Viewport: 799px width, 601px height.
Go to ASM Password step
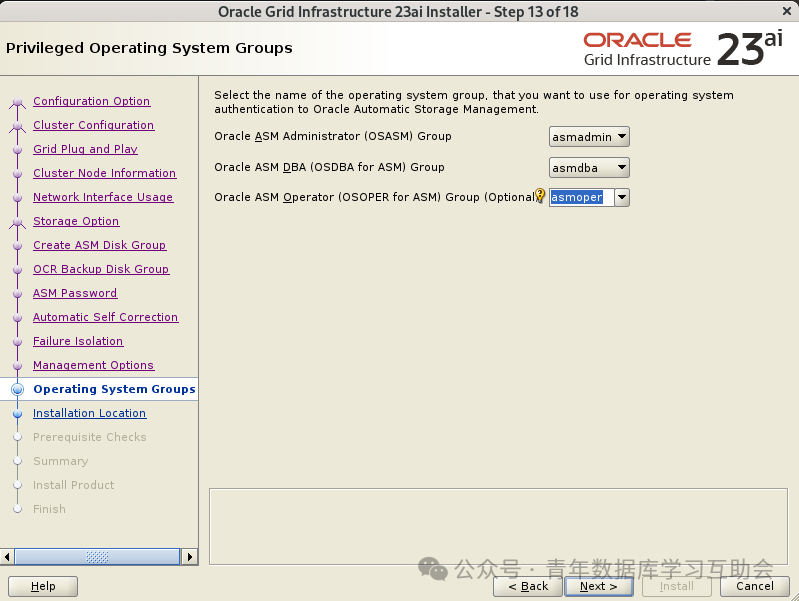click(75, 293)
